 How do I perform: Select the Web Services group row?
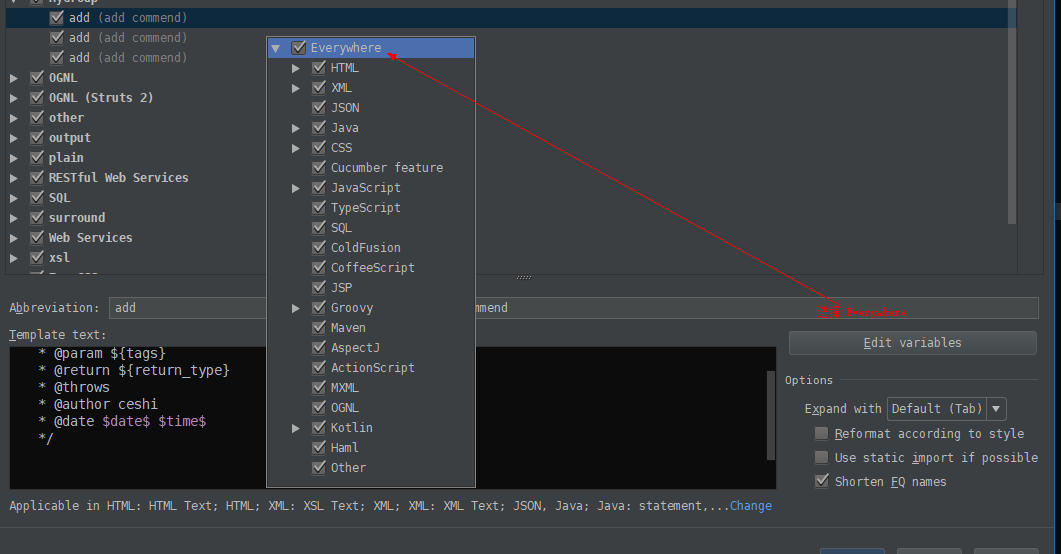(x=90, y=238)
